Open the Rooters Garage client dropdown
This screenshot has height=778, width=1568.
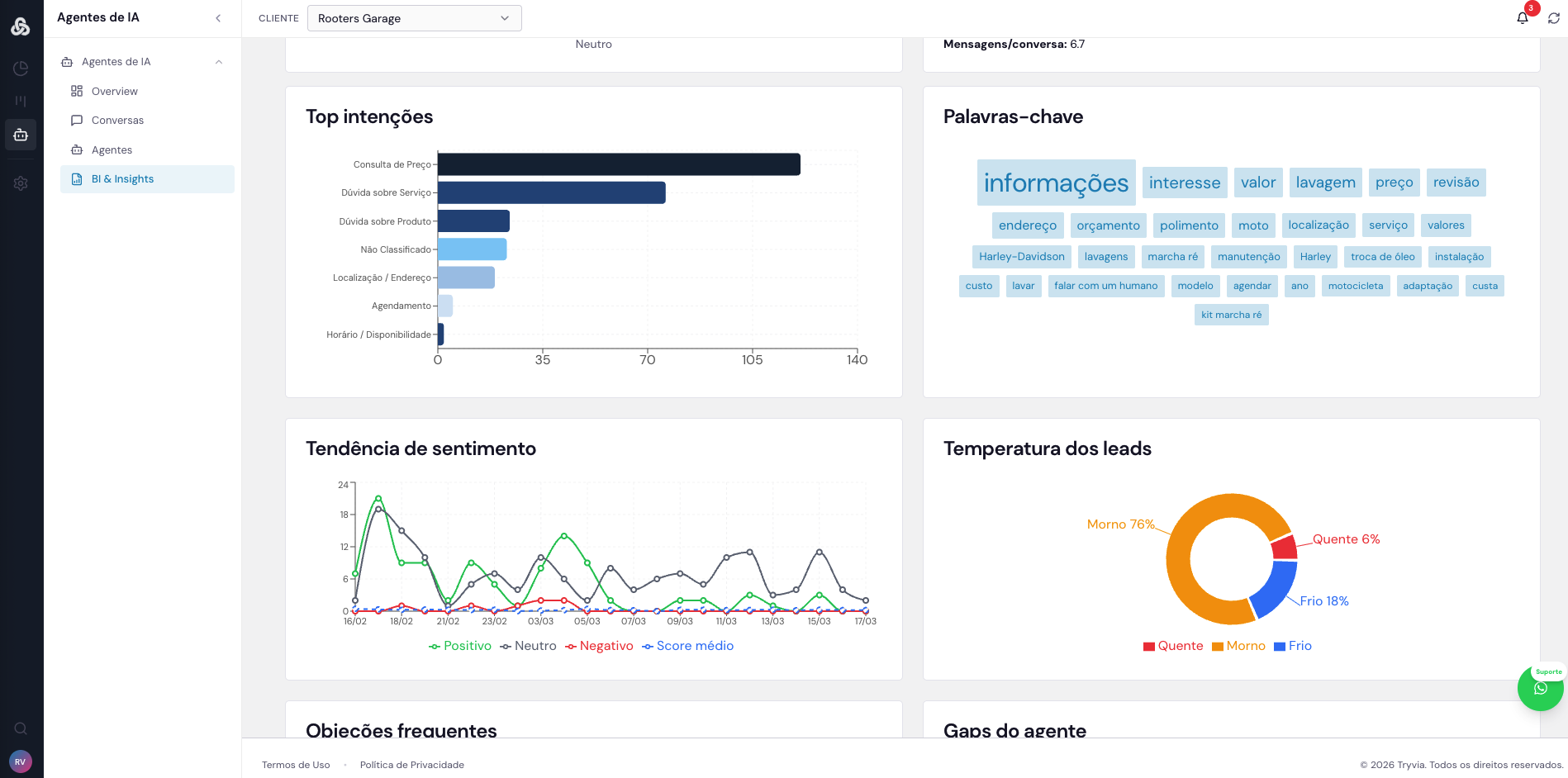click(414, 17)
